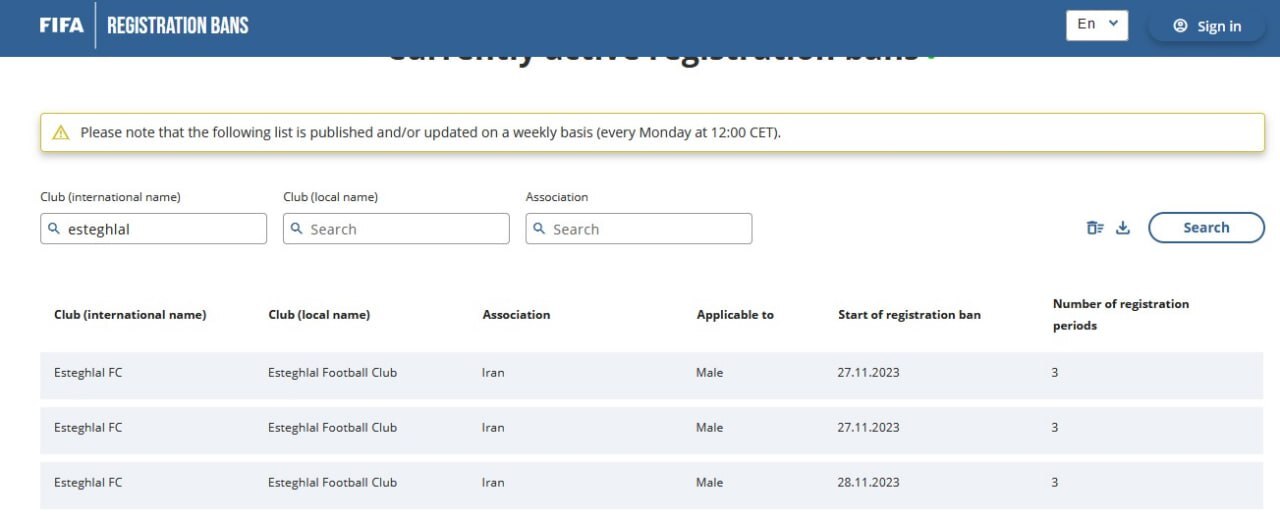This screenshot has width=1280, height=517.
Task: Open the En language dropdown
Action: 1097,25
